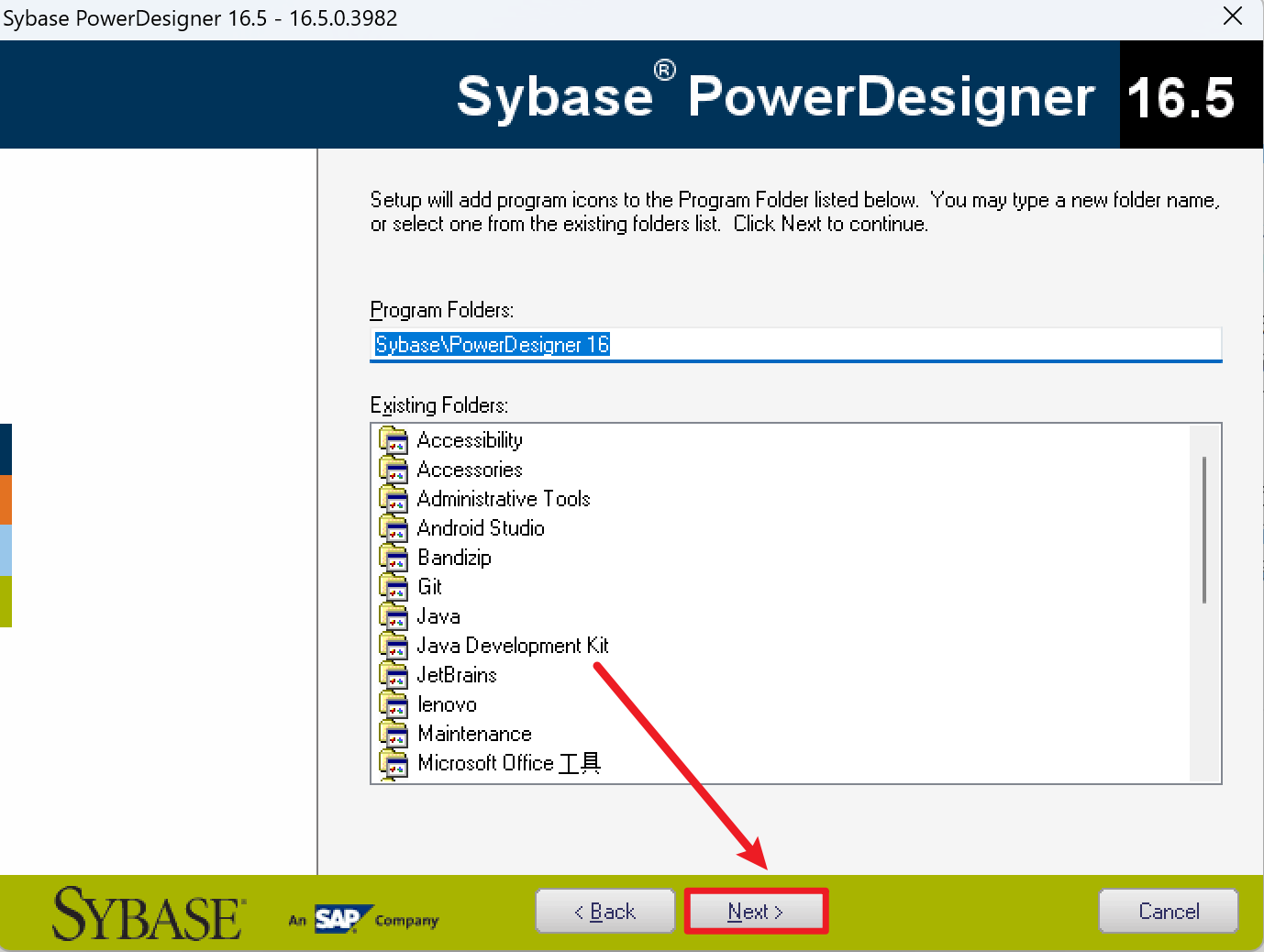This screenshot has height=952, width=1264.
Task: Select the Accessories folder entry
Action: [470, 470]
